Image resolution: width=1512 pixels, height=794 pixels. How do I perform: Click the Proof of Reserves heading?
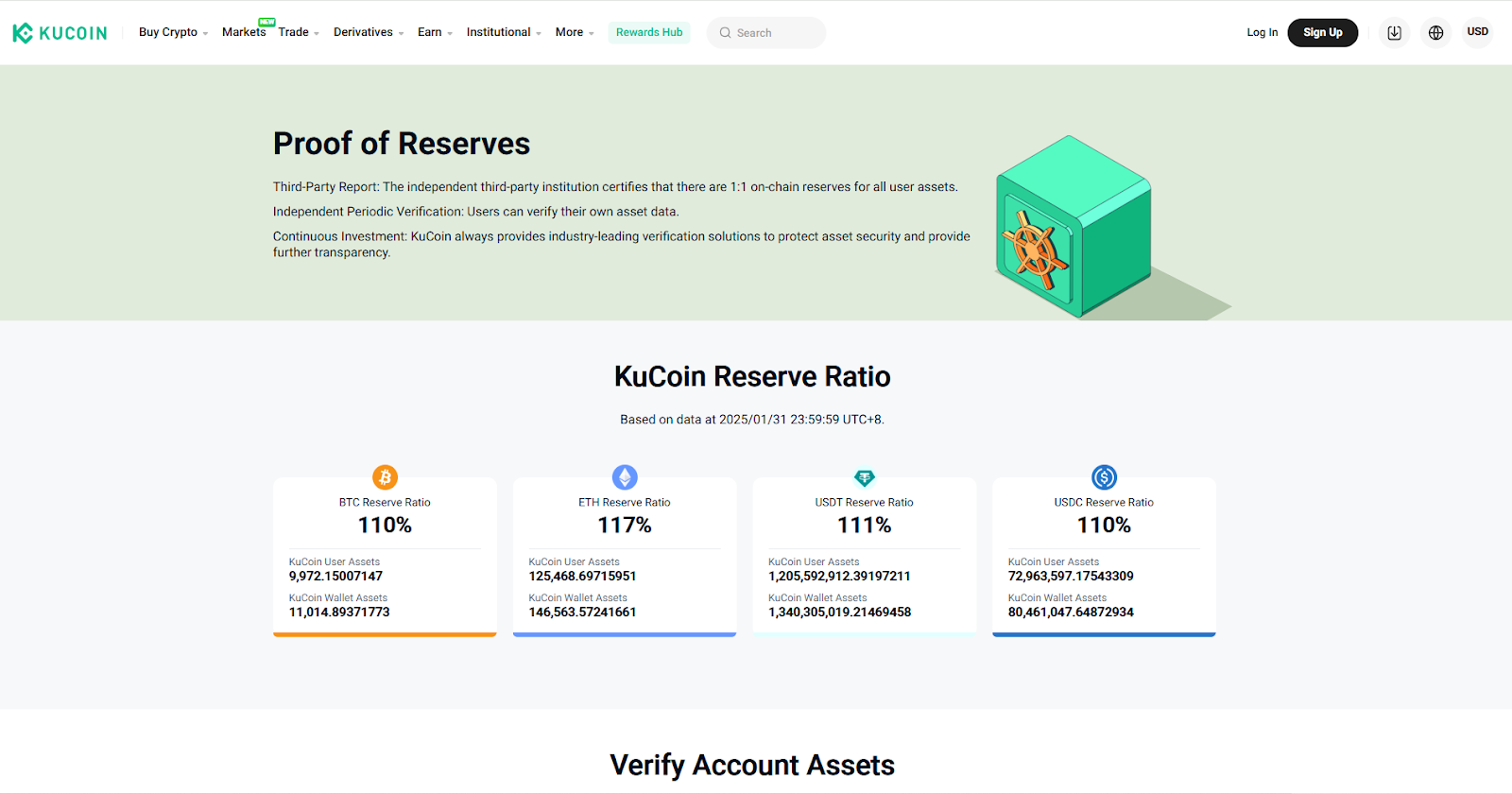(x=402, y=144)
